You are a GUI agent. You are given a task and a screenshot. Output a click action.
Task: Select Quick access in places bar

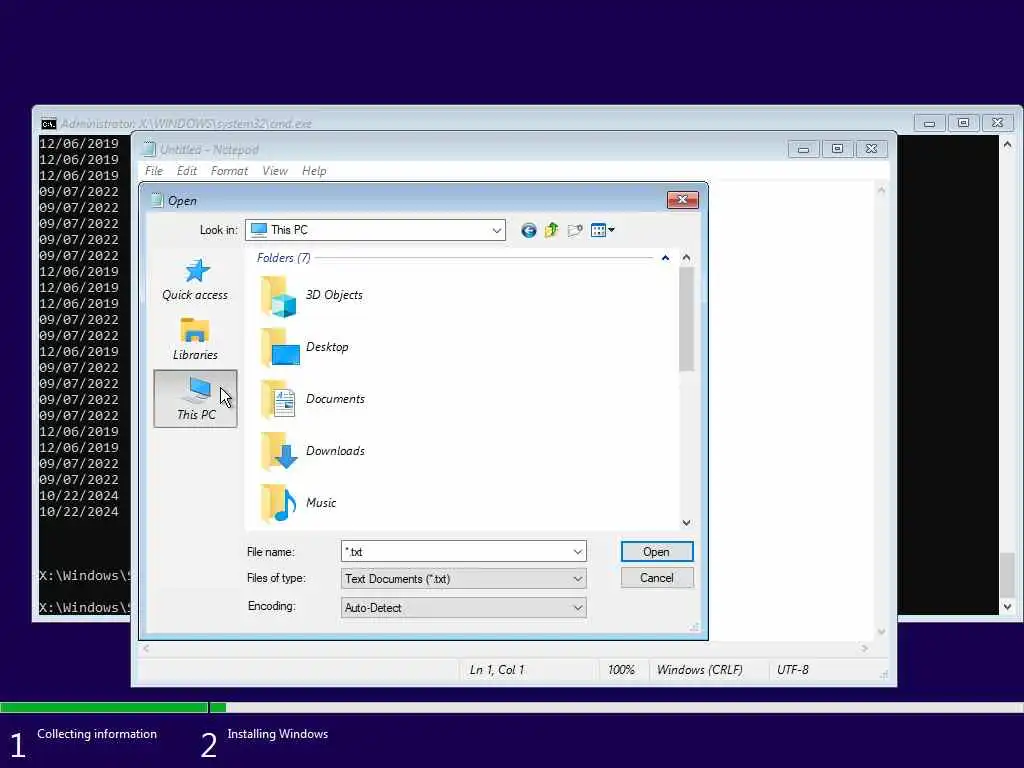tap(195, 280)
